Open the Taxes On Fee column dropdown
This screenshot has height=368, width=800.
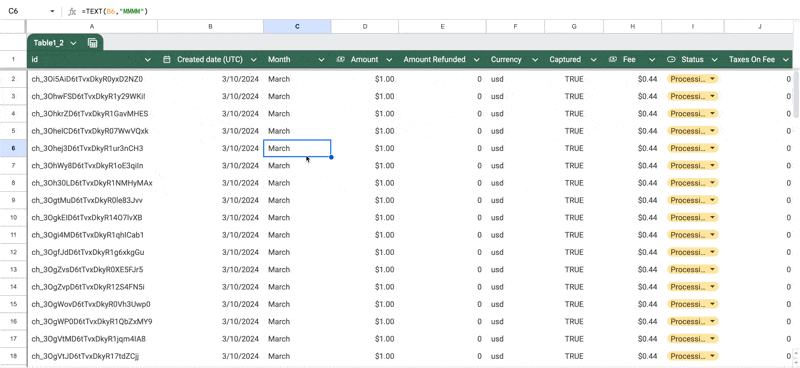point(785,60)
